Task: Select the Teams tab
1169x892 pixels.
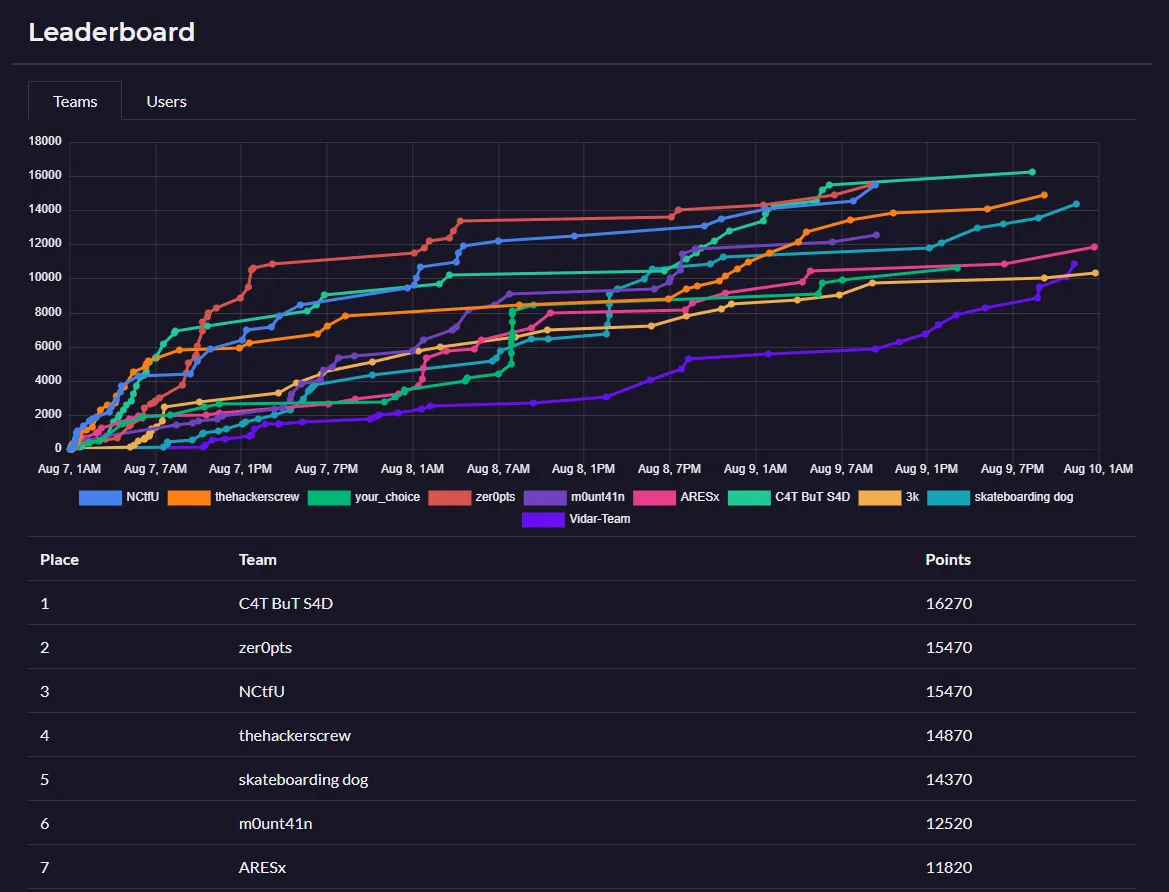Action: pos(75,101)
